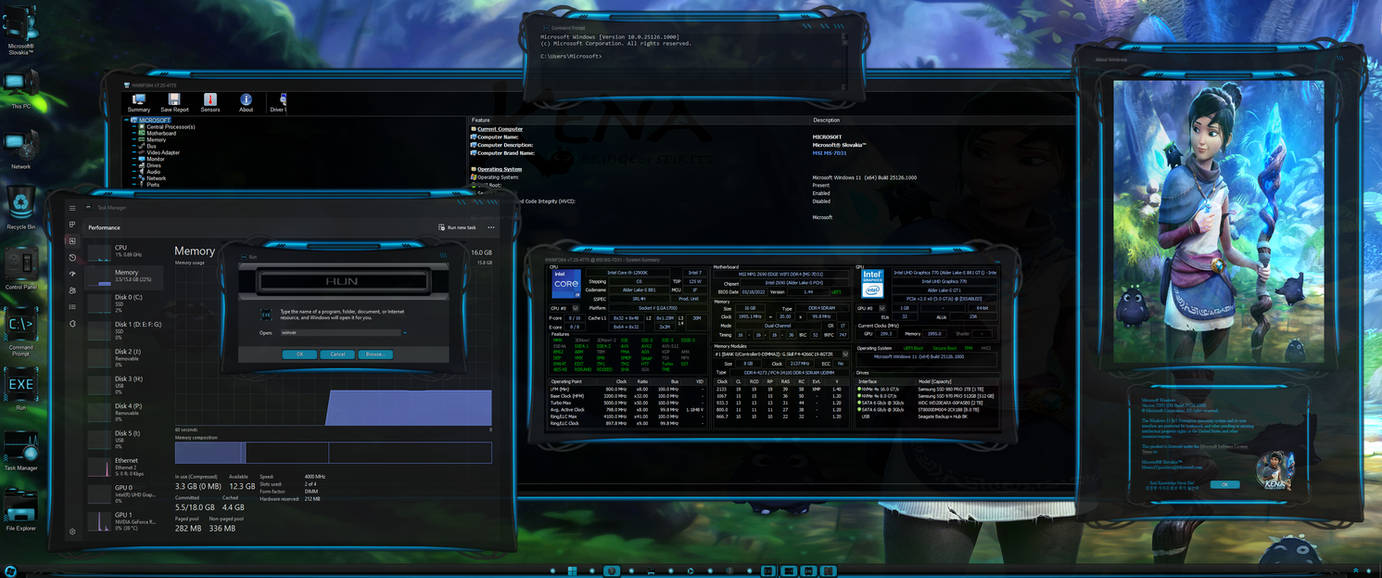Open the Recycle Bin desktop icon

21,208
